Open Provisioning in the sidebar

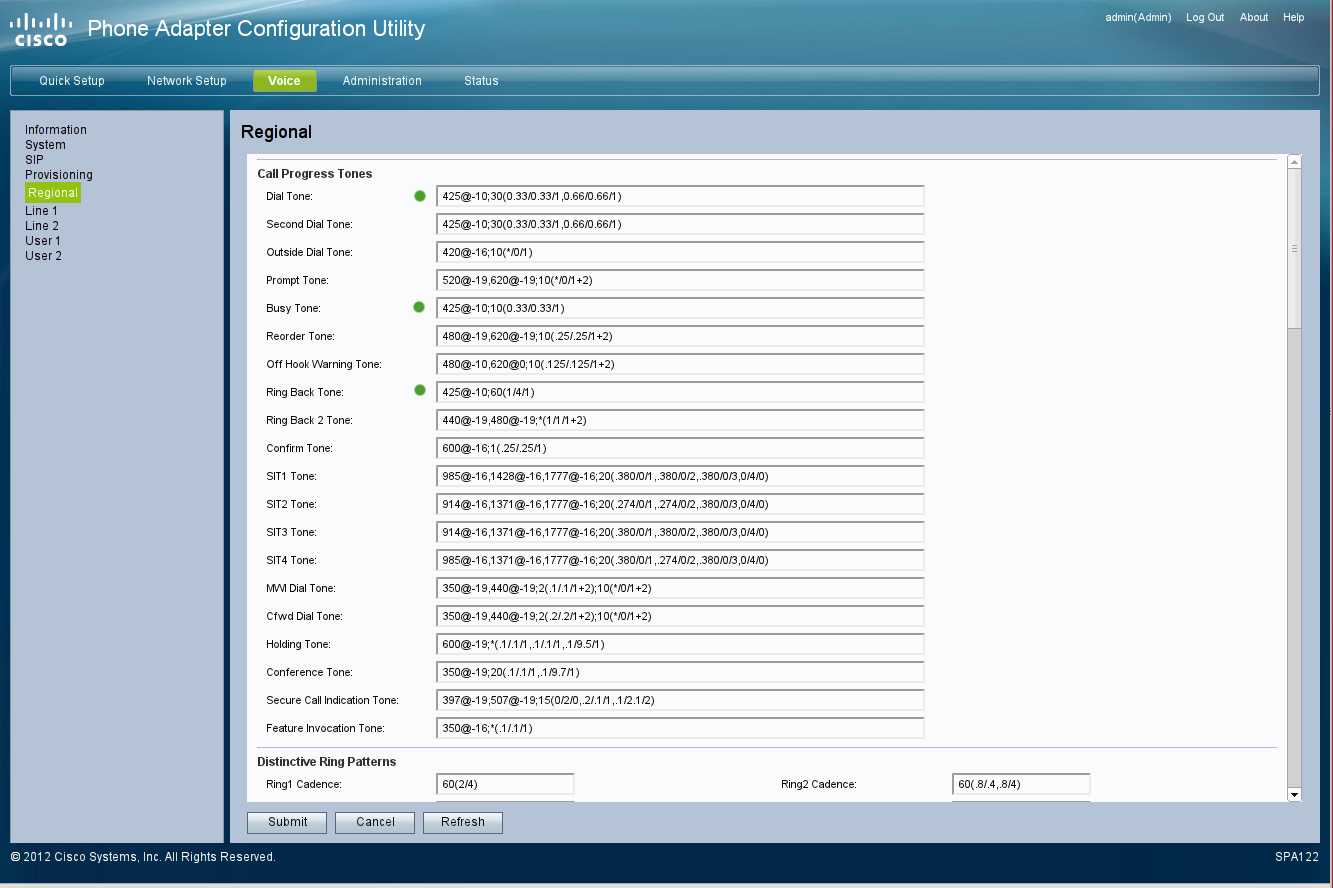tap(59, 175)
